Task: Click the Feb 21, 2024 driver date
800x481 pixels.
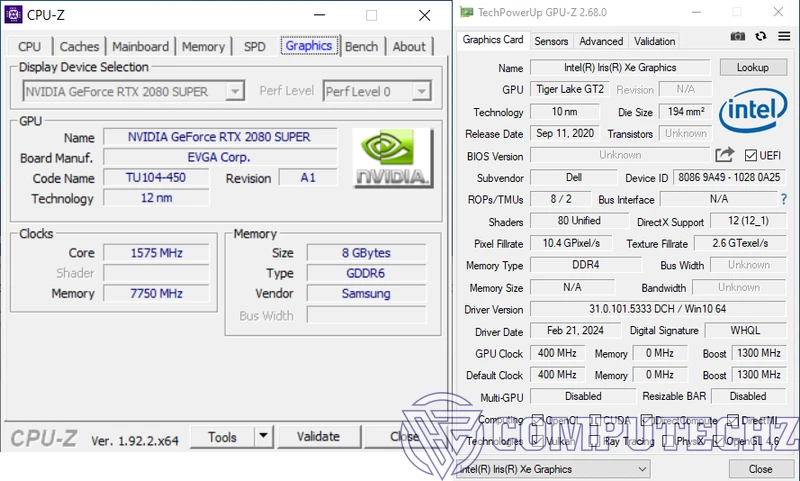Action: (x=575, y=331)
